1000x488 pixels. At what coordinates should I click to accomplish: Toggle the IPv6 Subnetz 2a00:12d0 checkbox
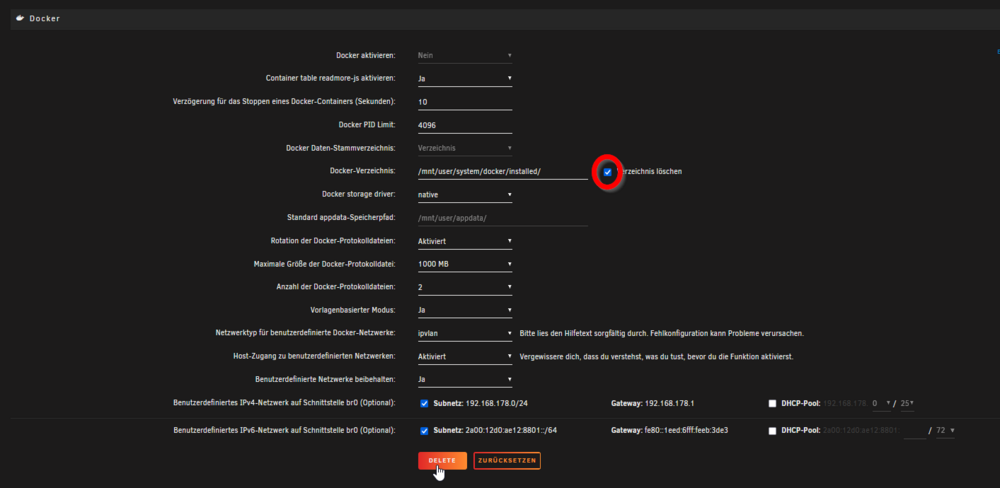click(x=424, y=431)
